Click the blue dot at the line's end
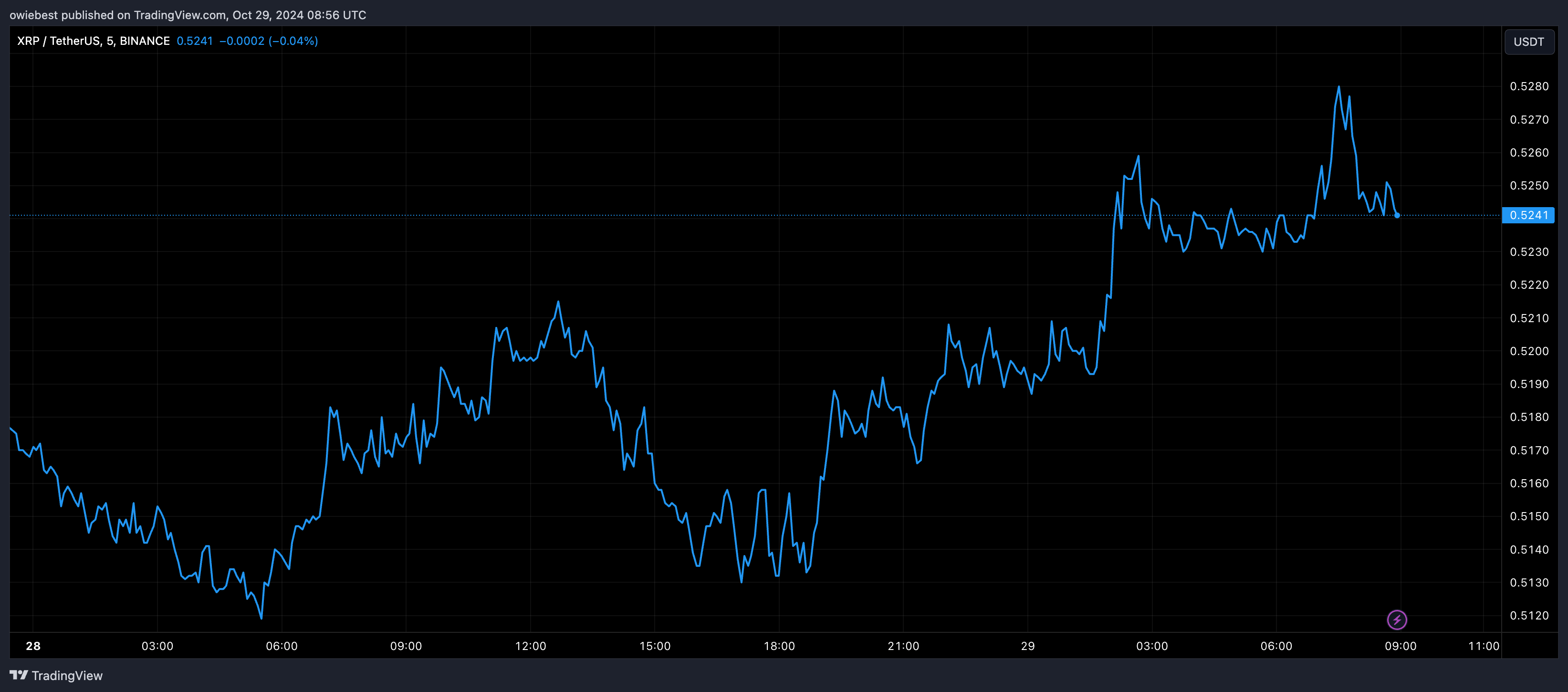The image size is (1568, 692). 1397,215
